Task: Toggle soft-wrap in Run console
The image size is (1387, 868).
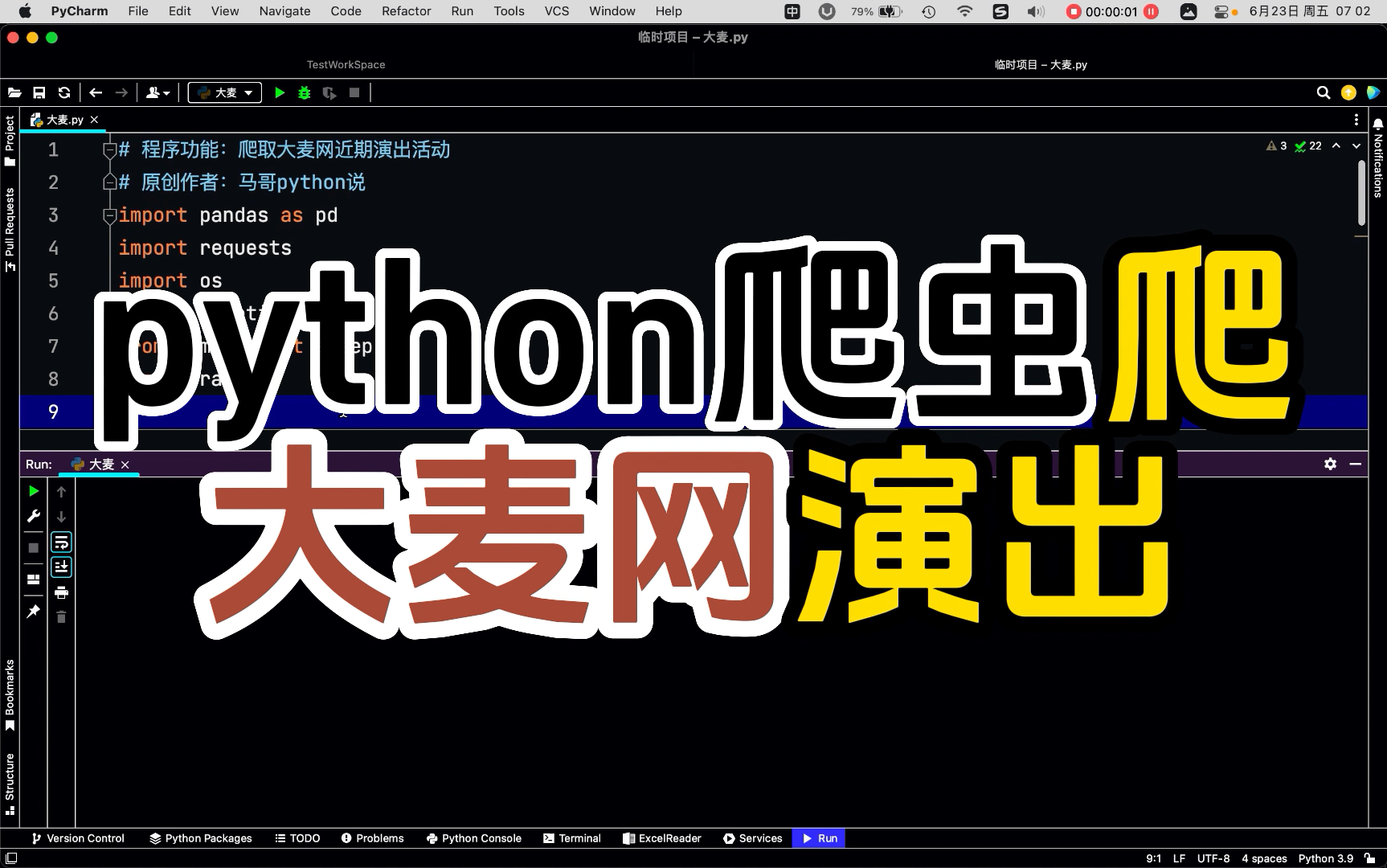Action: (61, 542)
